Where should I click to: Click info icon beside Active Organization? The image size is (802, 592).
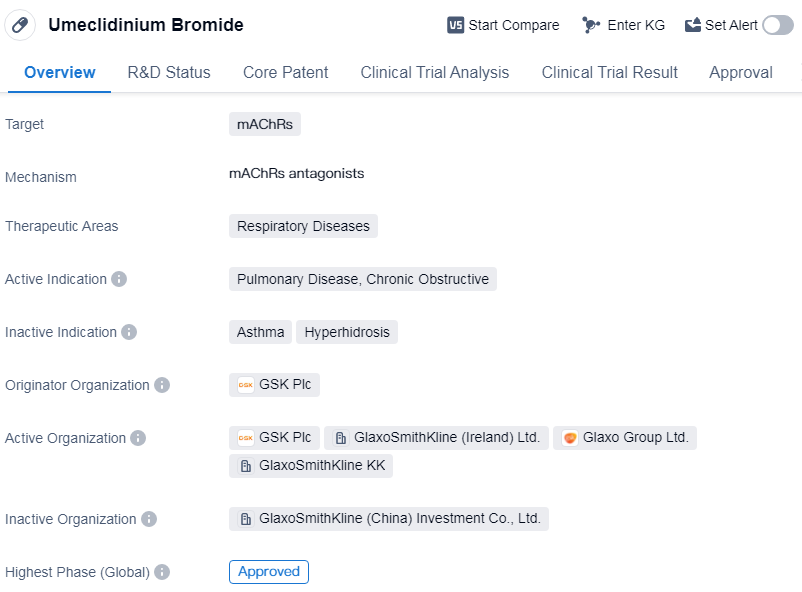point(138,438)
